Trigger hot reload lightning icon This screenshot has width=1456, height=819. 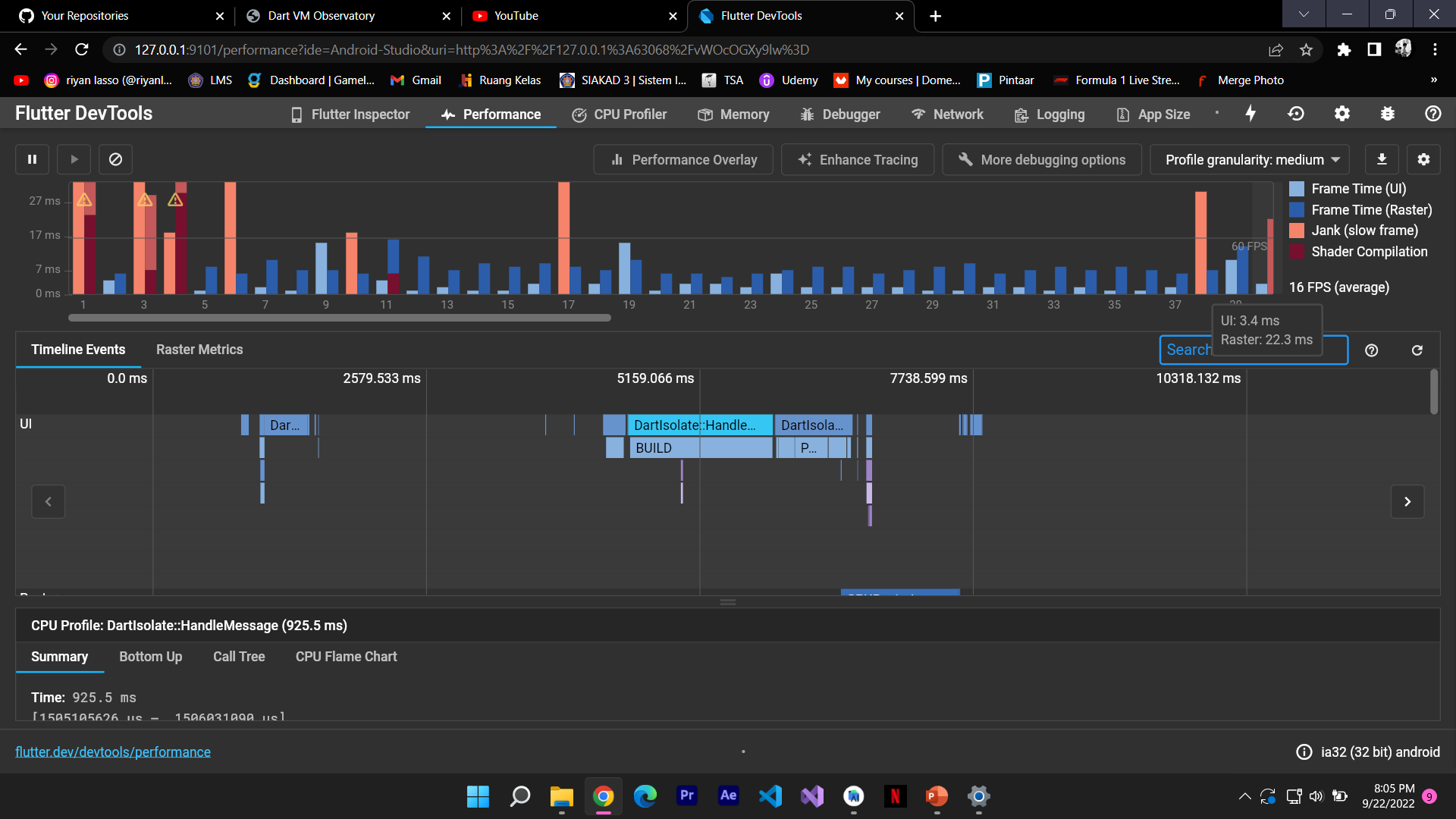point(1250,114)
